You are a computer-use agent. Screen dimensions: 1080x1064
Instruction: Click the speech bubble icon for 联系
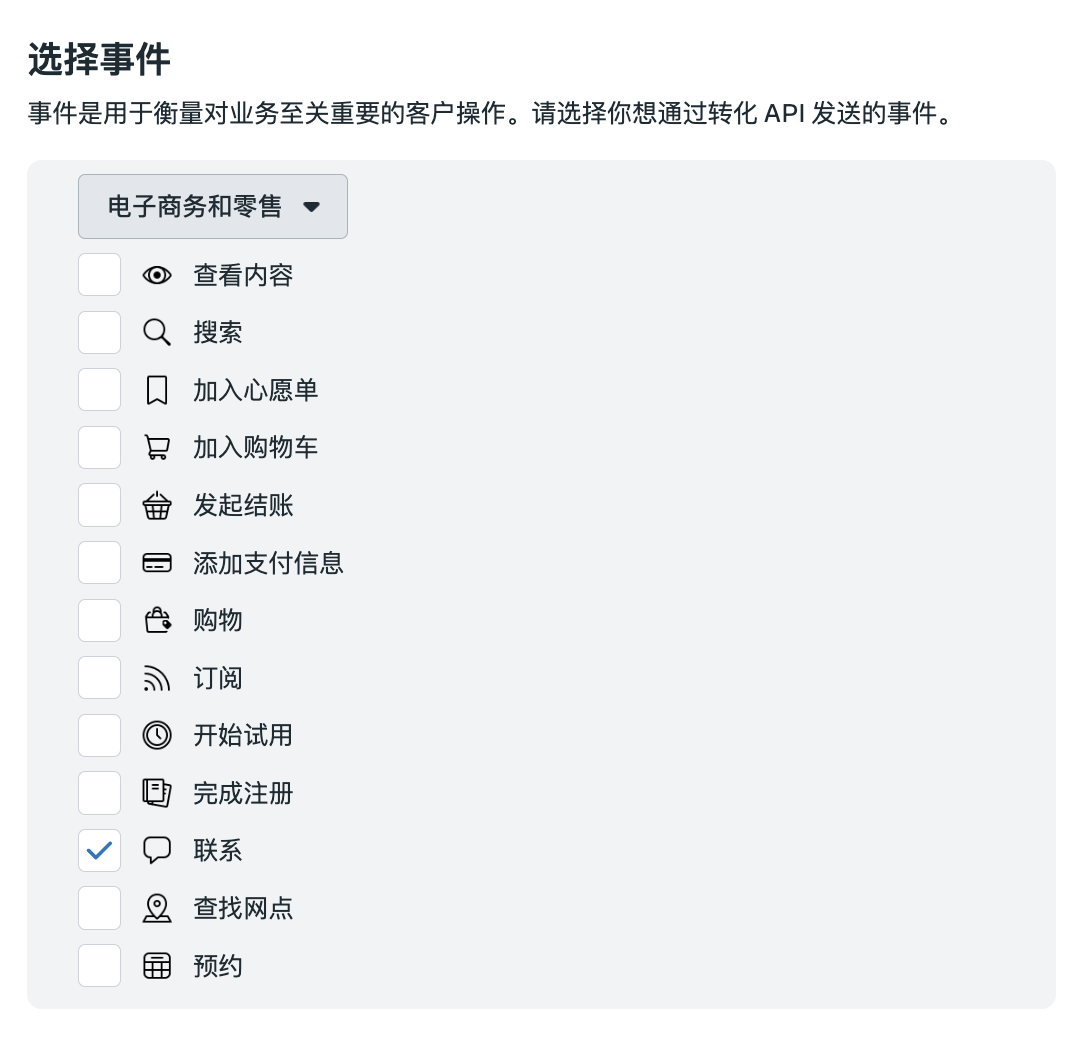pyautogui.click(x=157, y=851)
